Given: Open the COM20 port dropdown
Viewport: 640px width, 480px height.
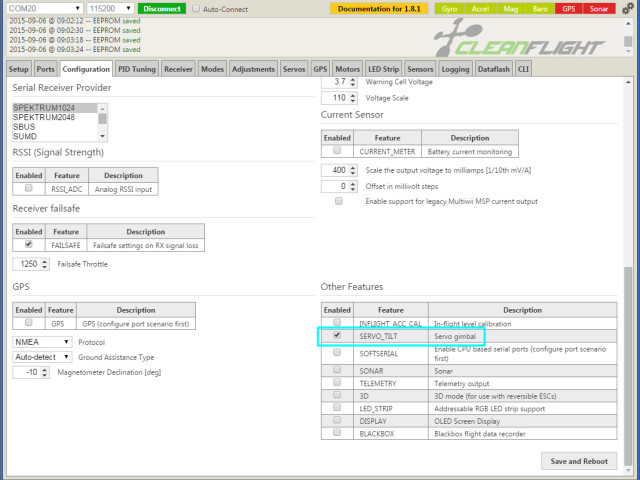Looking at the screenshot, I should pos(44,9).
